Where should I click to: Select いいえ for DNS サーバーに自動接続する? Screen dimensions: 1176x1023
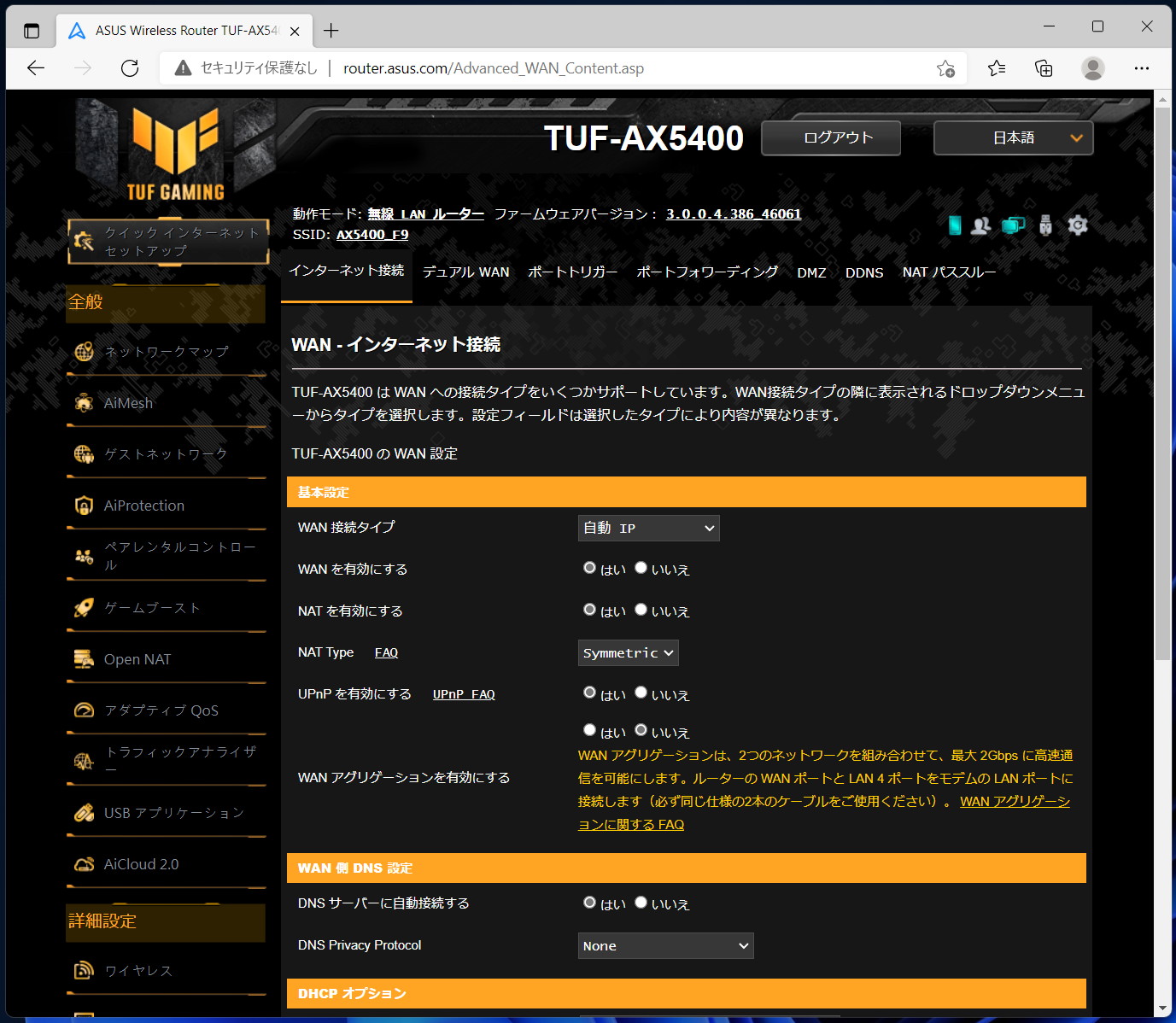coord(641,903)
